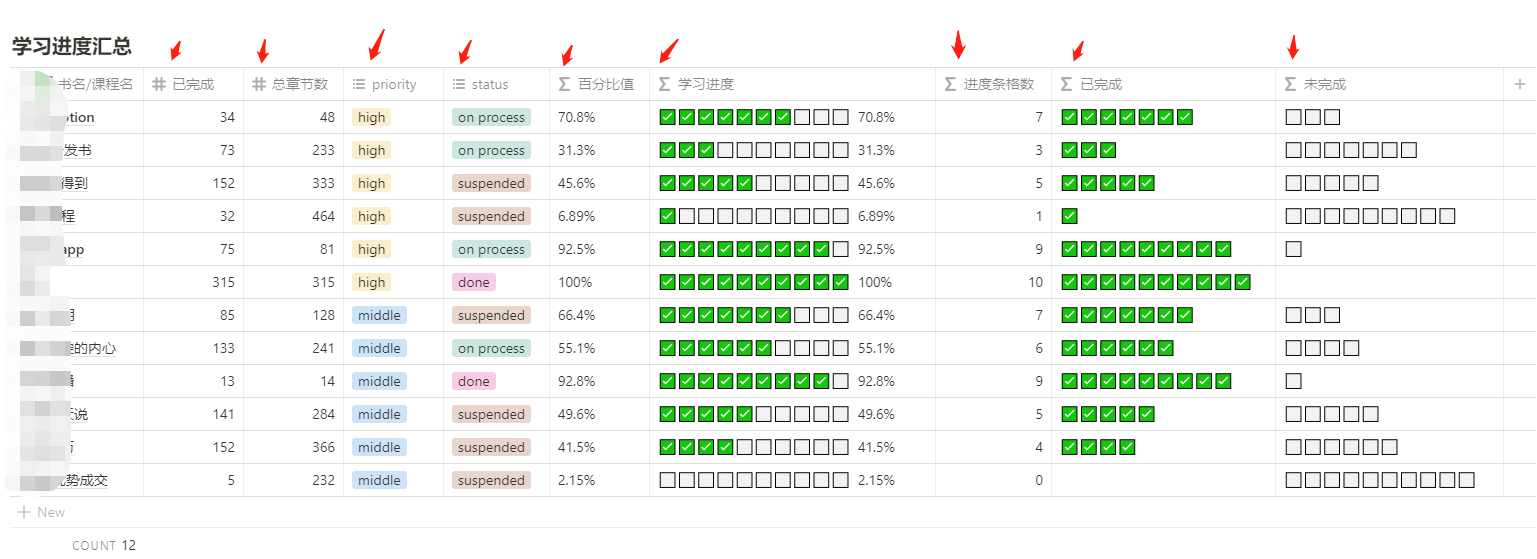
Task: Select the completed cell showing 73
Action: pos(193,150)
